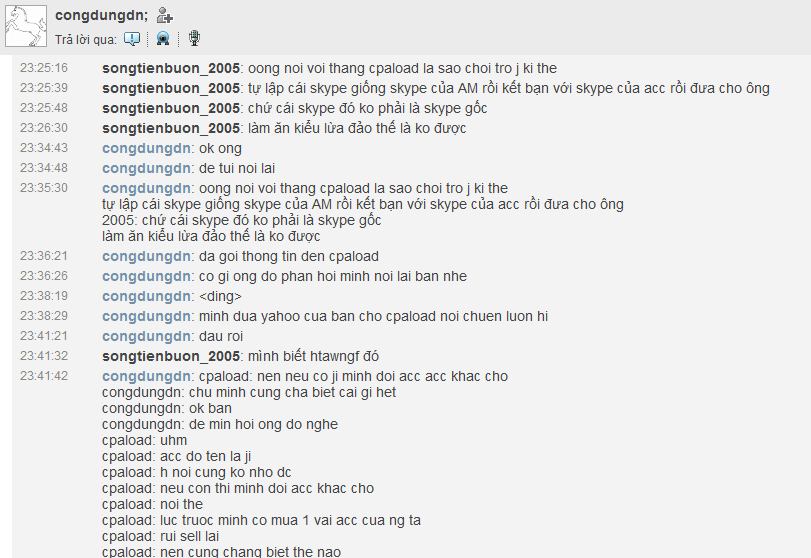Click the 23:25:39 message timestamp
Viewport: 811px width, 558px height.
point(44,88)
